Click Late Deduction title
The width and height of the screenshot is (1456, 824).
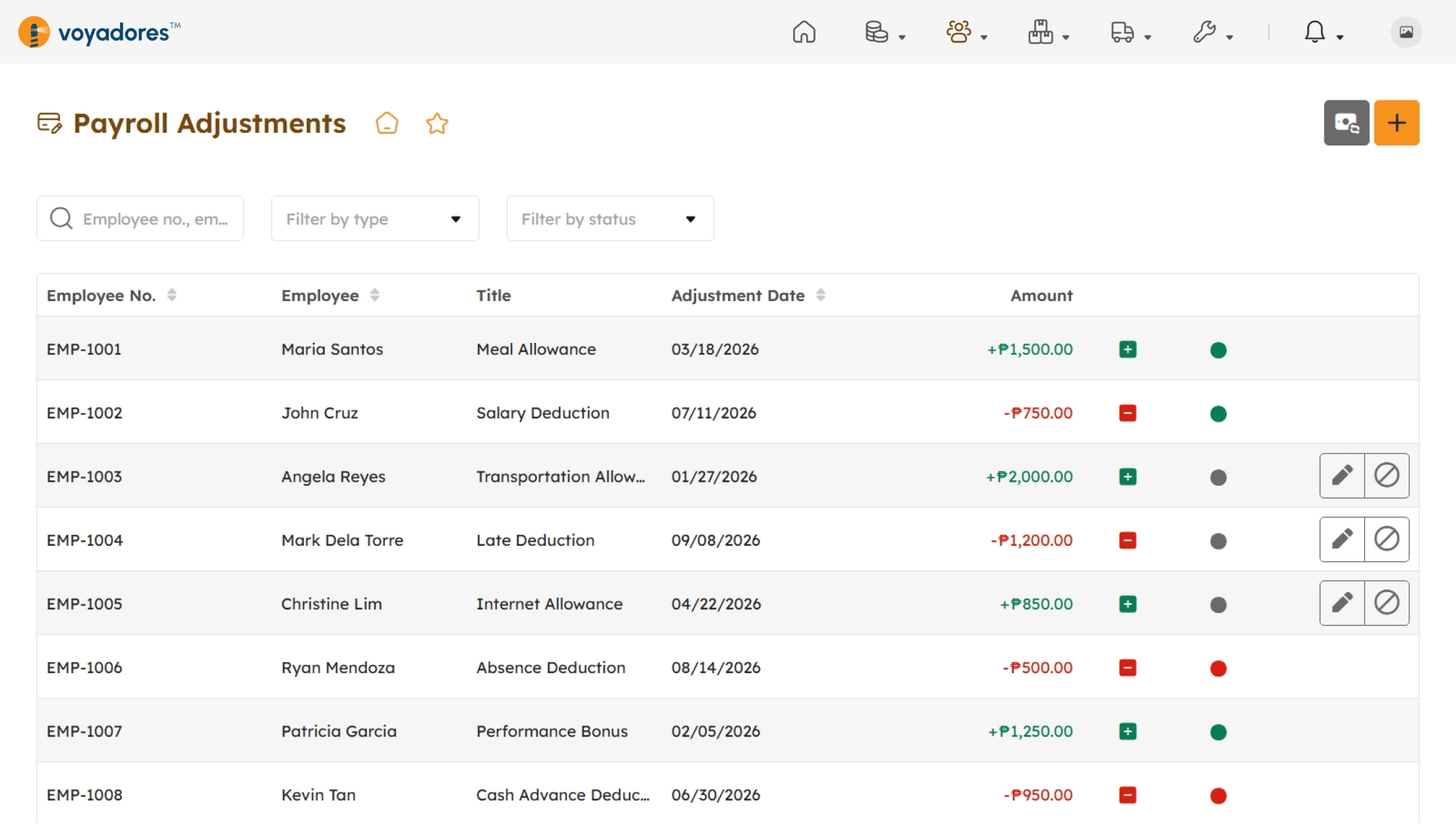[535, 540]
